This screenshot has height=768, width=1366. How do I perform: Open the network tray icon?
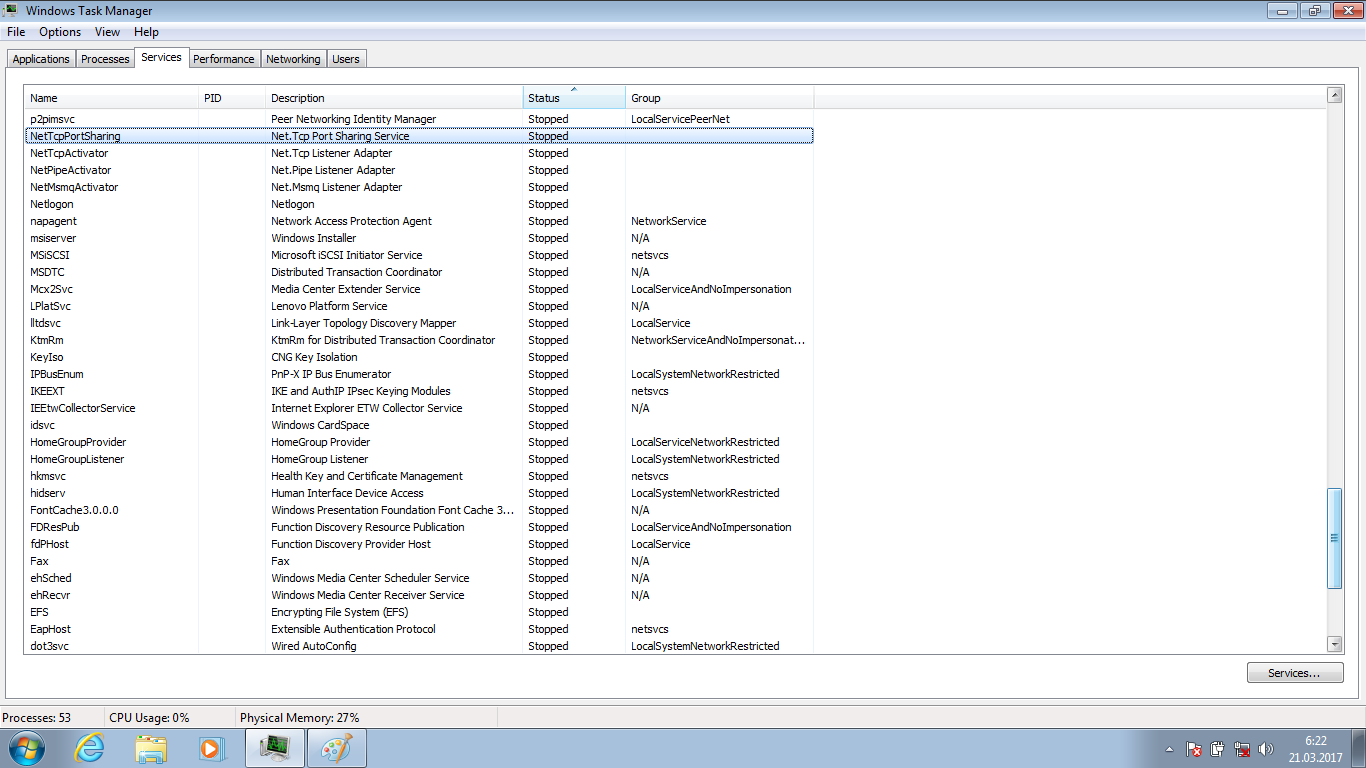point(1242,749)
